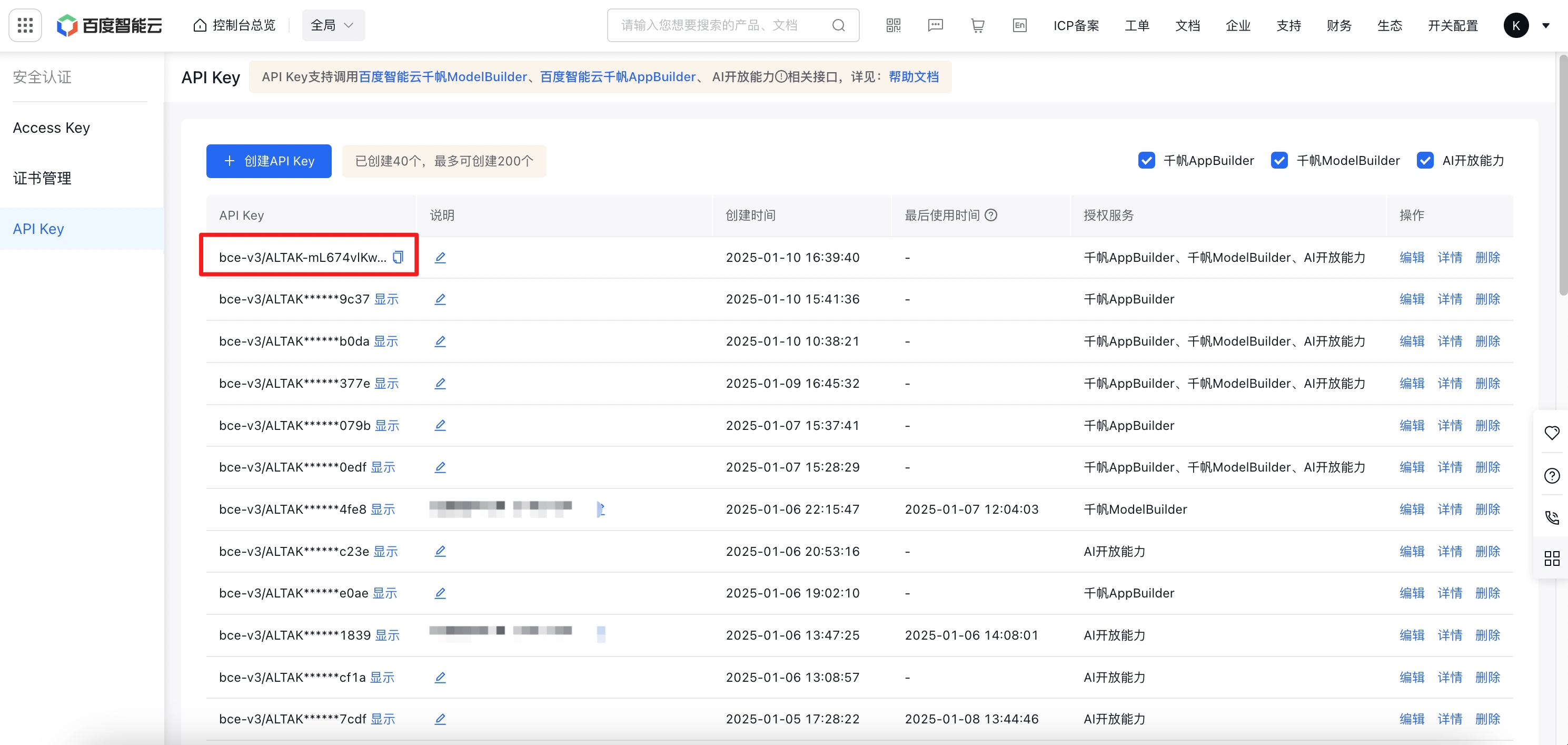Click creation time 2025-01-09 16:45:32
Image resolution: width=1568 pixels, height=745 pixels.
click(x=792, y=383)
